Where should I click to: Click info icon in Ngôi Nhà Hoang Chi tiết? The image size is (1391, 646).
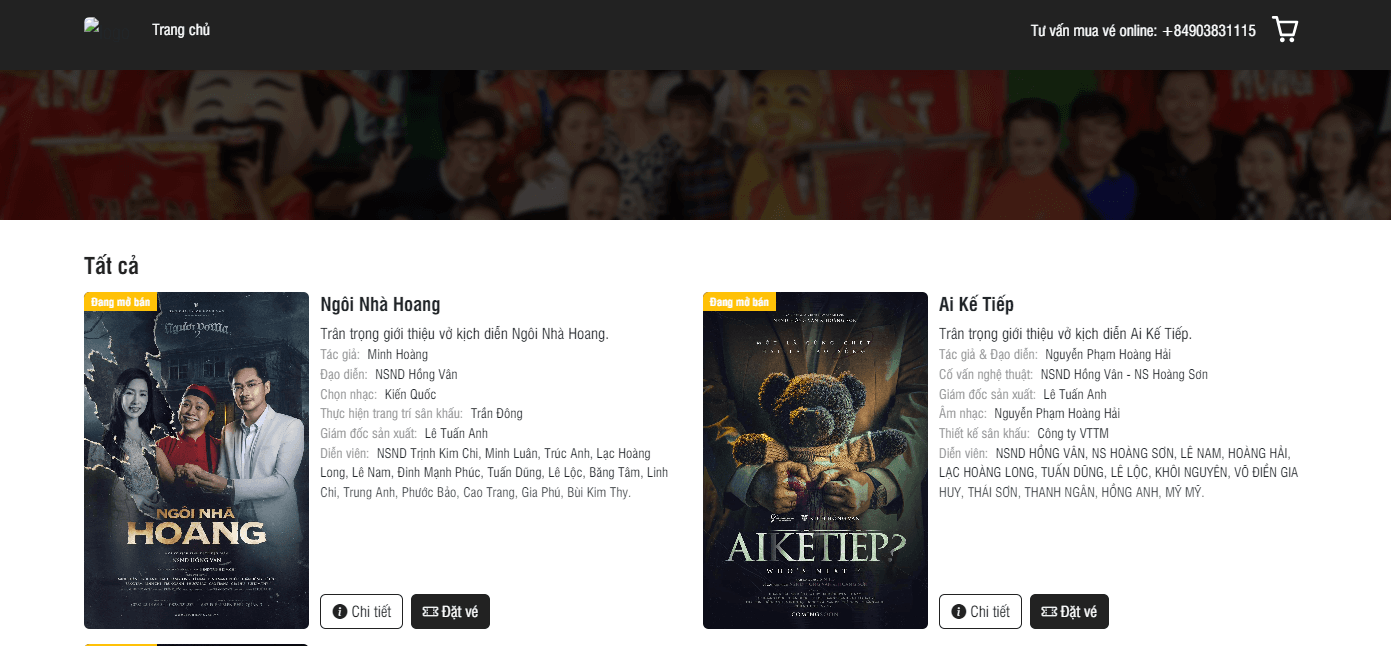(x=340, y=612)
